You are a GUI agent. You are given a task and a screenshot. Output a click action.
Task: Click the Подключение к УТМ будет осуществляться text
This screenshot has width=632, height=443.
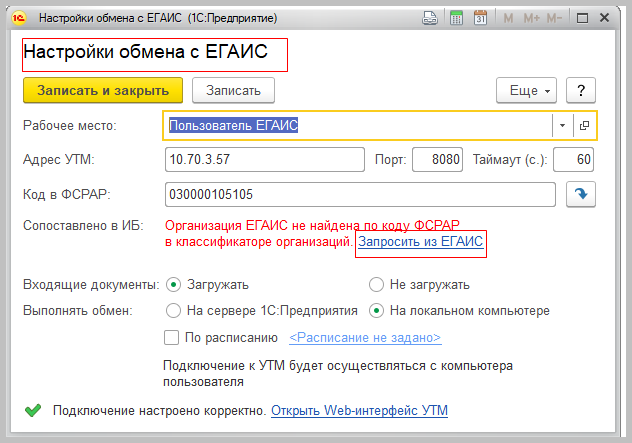[x=338, y=373]
